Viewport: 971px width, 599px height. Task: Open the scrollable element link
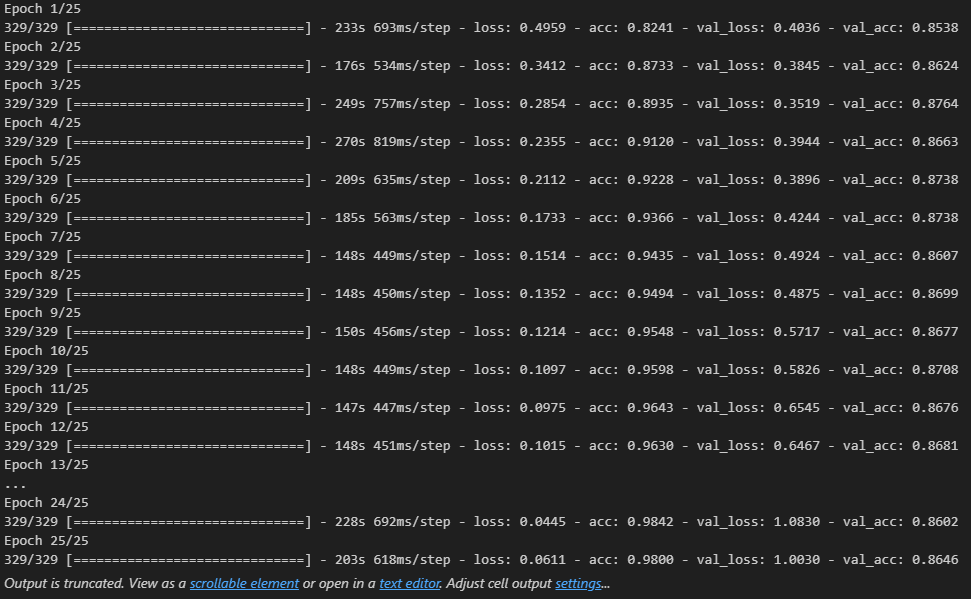click(244, 584)
